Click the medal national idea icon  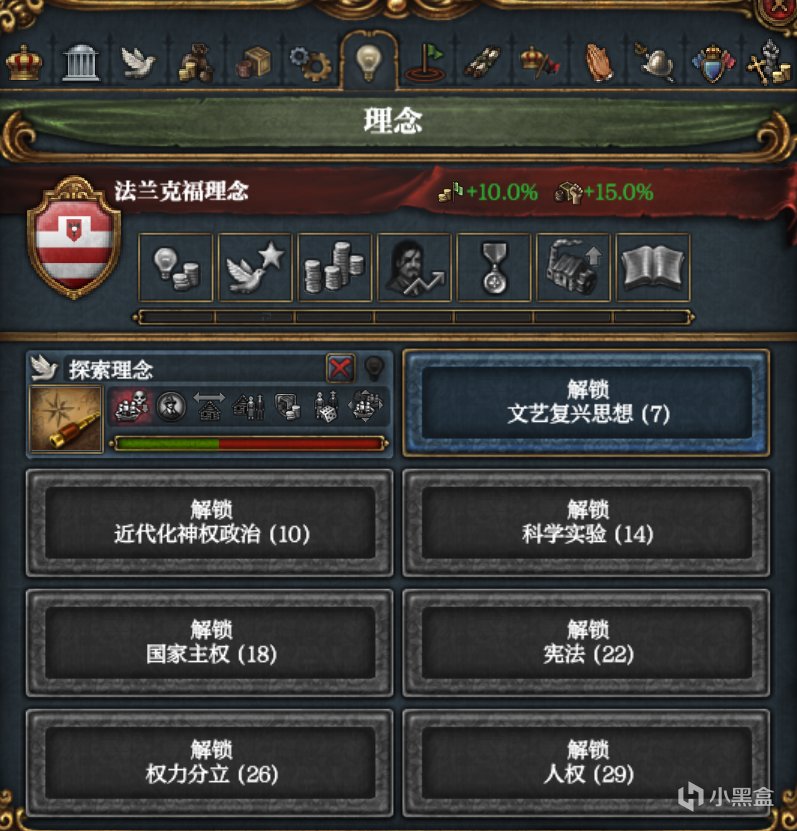click(x=494, y=267)
